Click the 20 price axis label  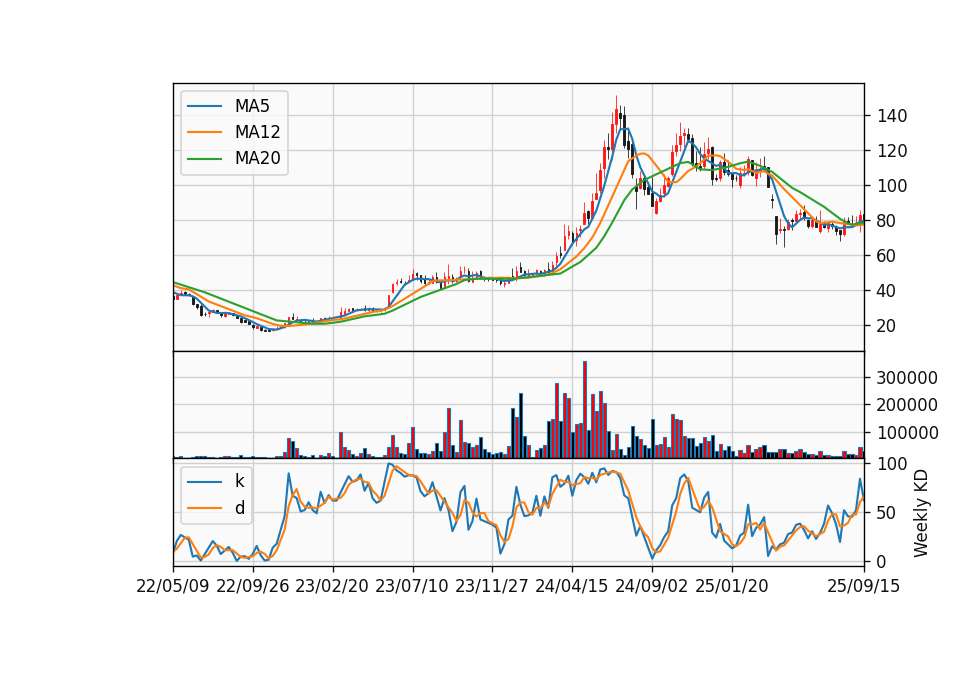887,326
